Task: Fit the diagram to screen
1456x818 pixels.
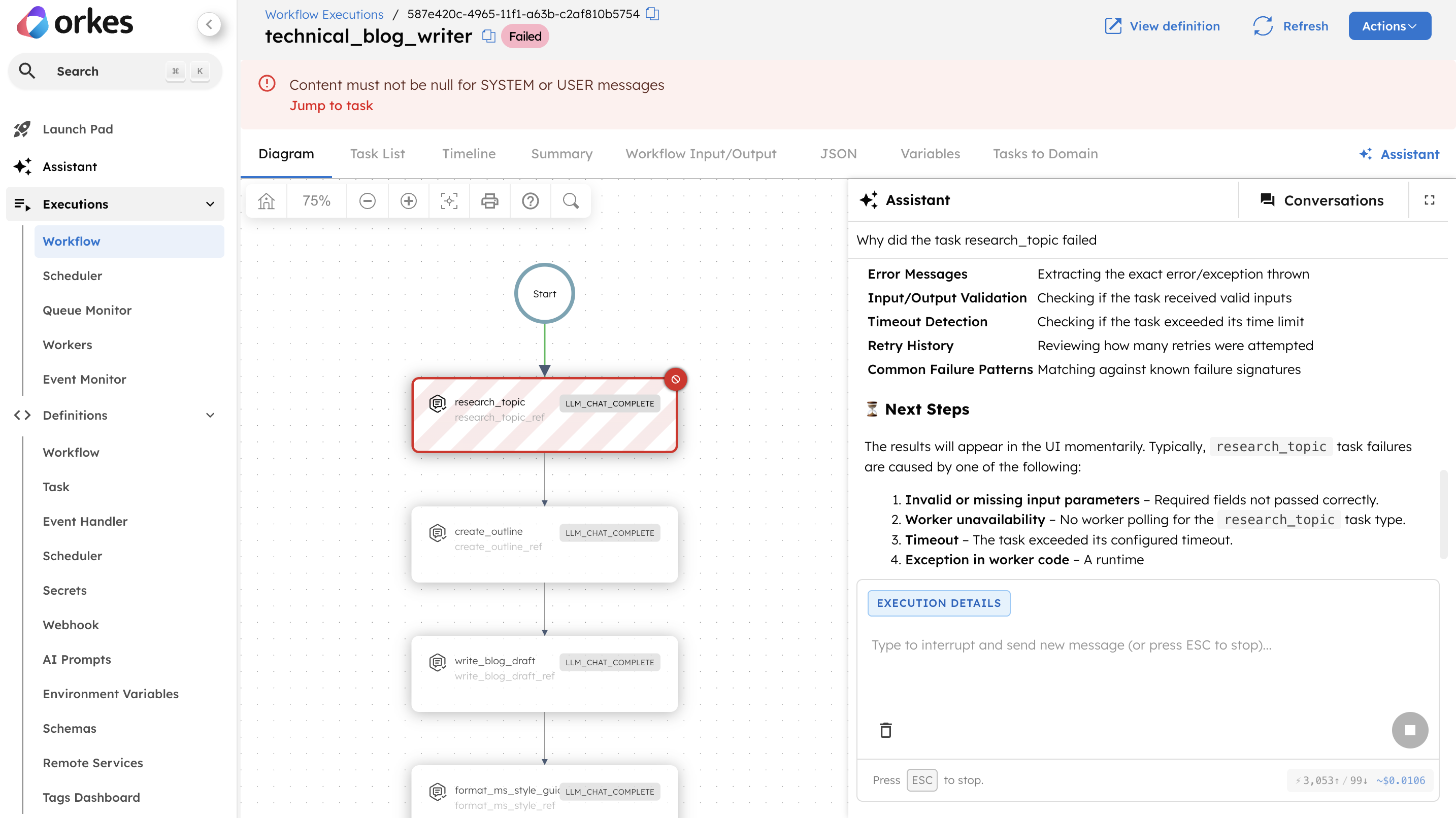Action: point(449,200)
